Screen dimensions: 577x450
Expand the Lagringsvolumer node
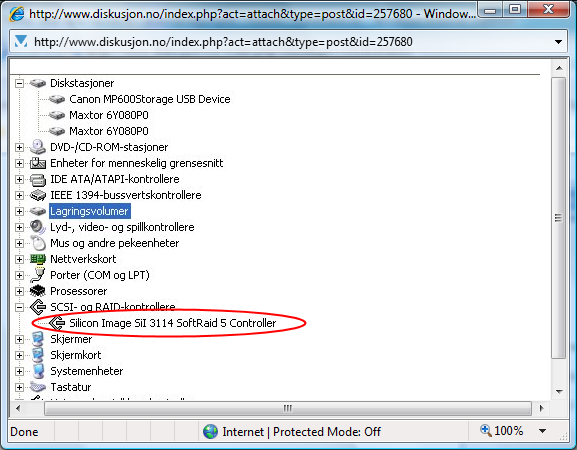pyautogui.click(x=20, y=212)
